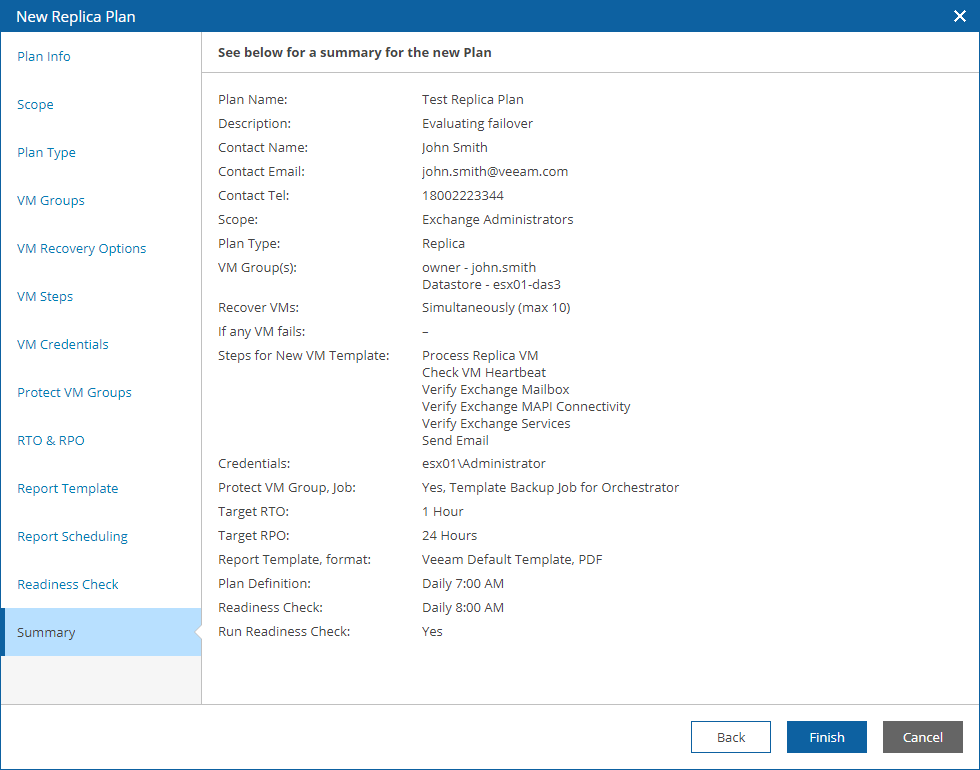This screenshot has width=980, height=770.
Task: Select the VM Recovery Options step
Action: tap(81, 249)
